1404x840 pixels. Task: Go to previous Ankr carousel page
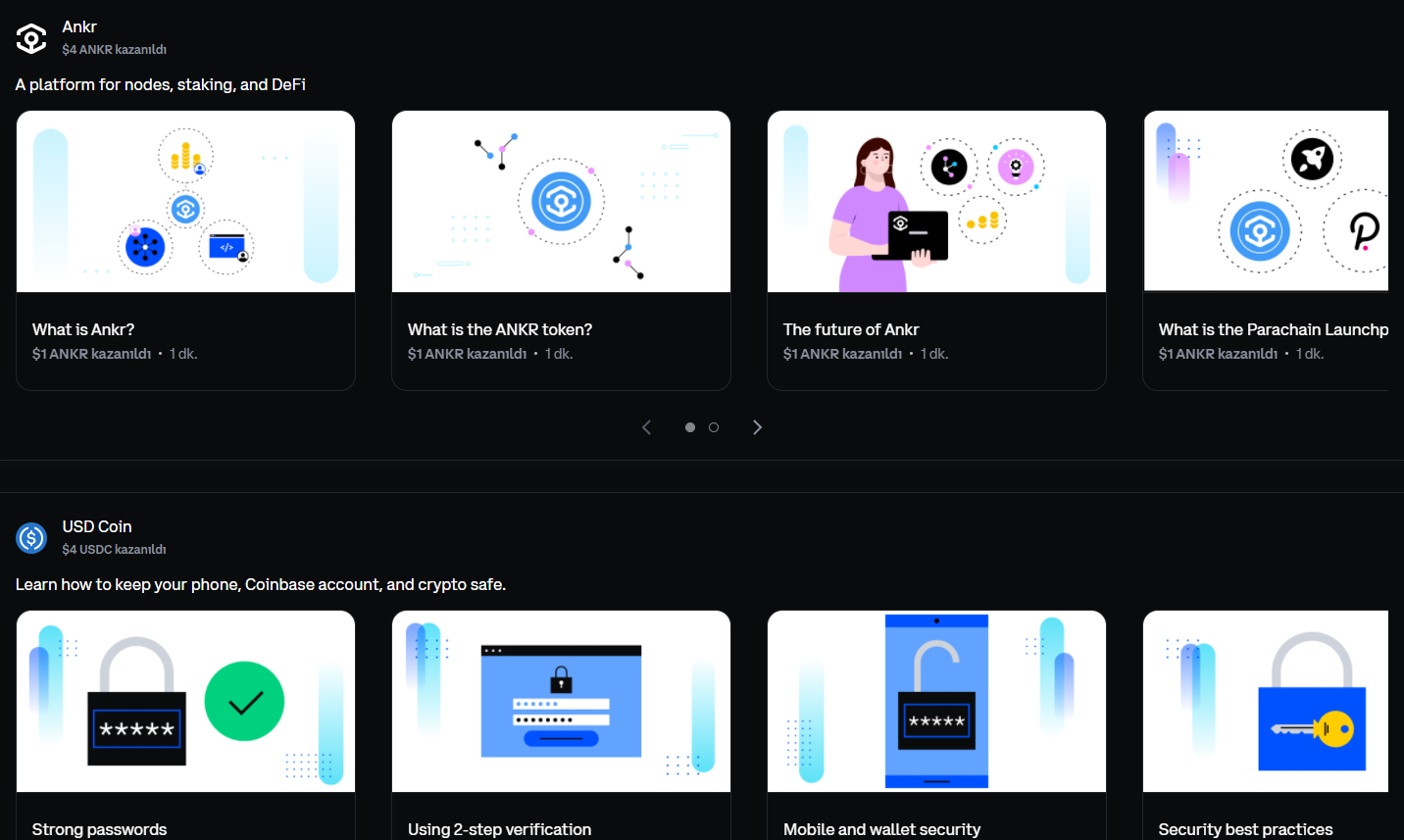(646, 427)
